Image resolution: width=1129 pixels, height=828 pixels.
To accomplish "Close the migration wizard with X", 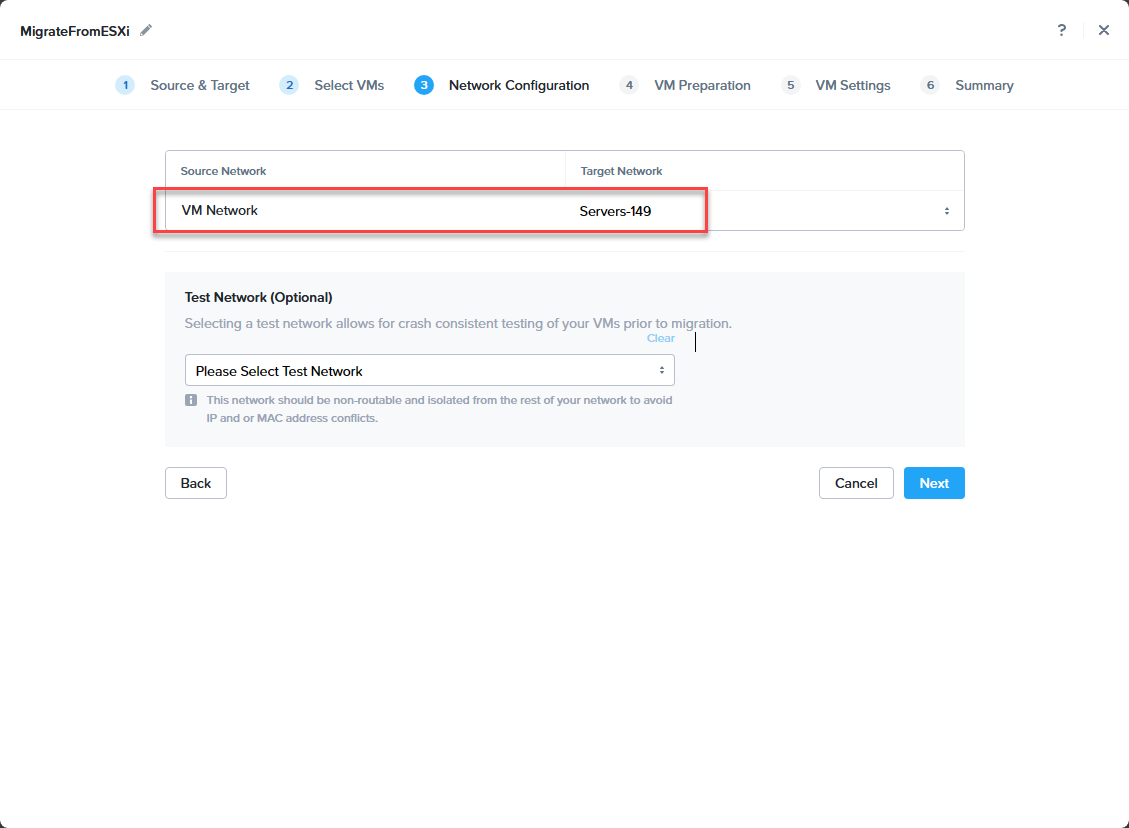I will pyautogui.click(x=1104, y=30).
